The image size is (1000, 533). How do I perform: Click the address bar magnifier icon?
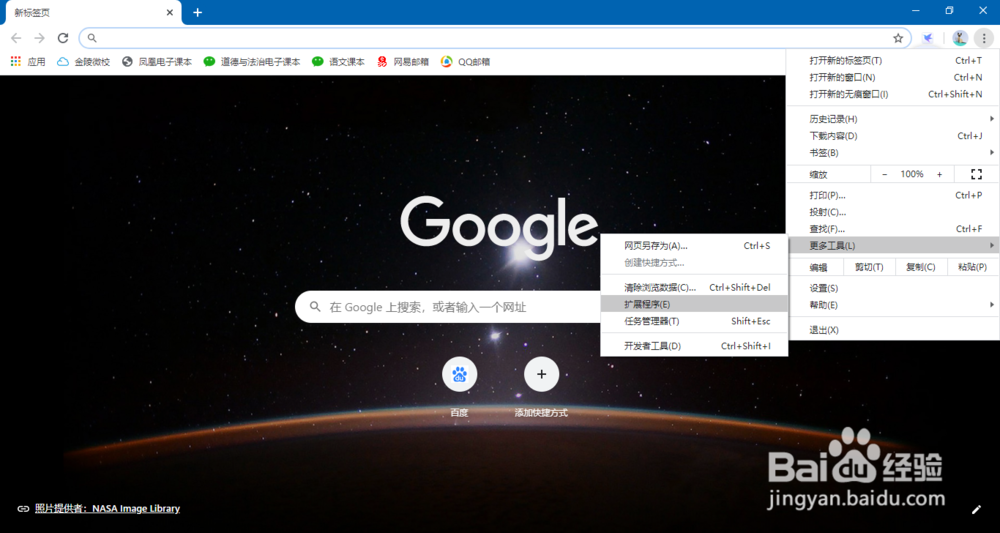(x=92, y=38)
